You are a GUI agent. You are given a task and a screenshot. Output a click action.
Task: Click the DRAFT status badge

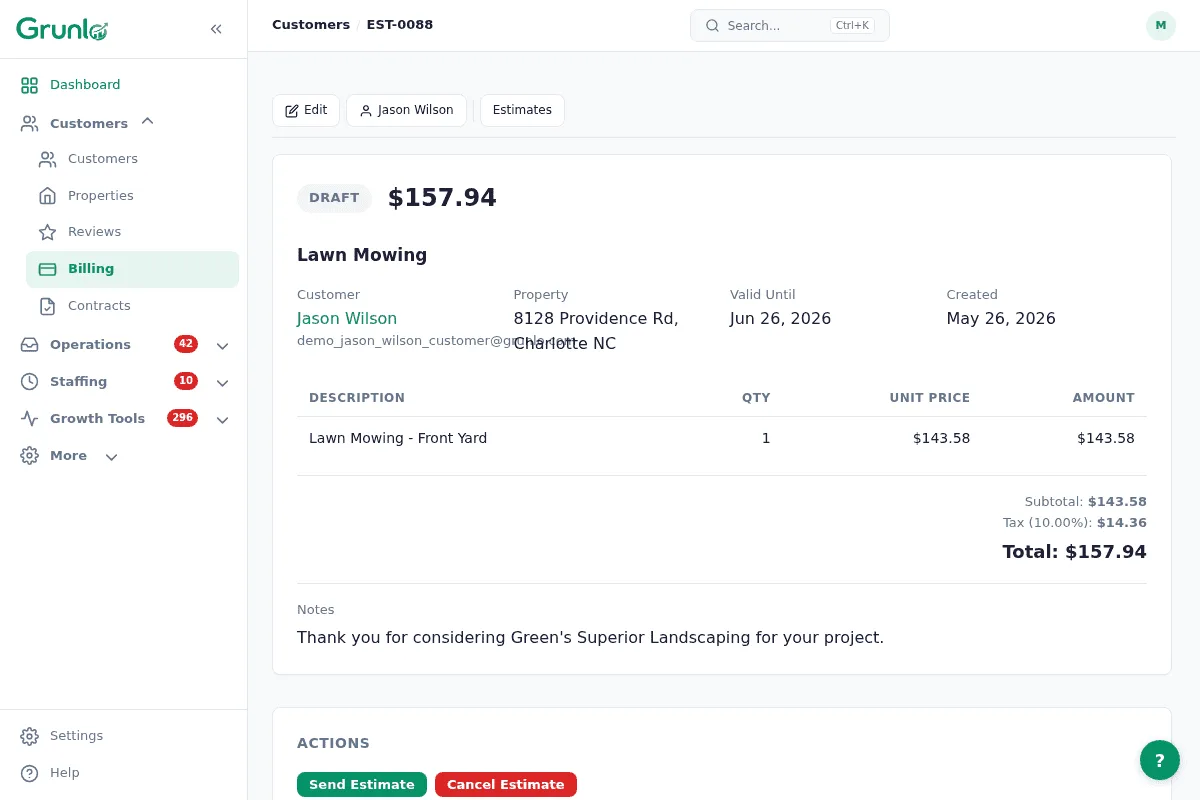point(334,198)
